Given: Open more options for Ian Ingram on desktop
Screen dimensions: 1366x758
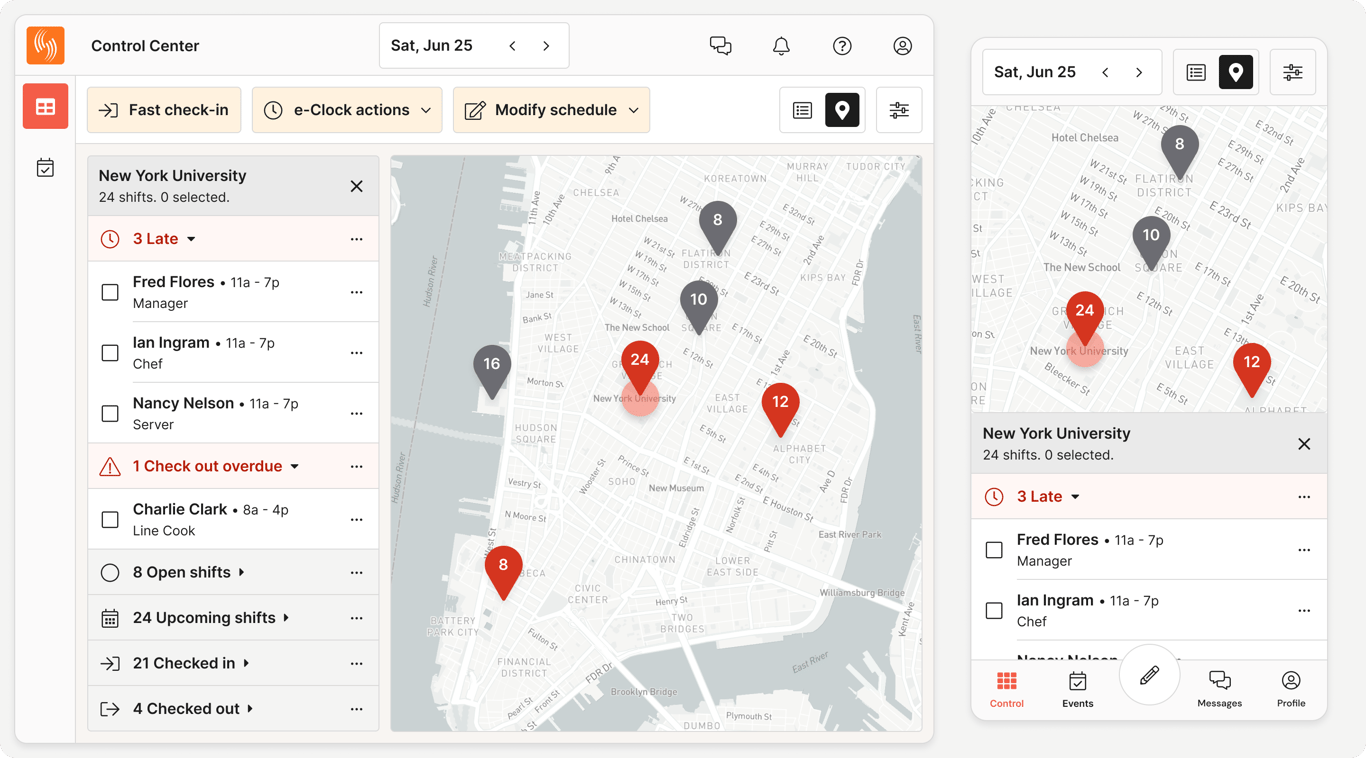Looking at the screenshot, I should 356,353.
